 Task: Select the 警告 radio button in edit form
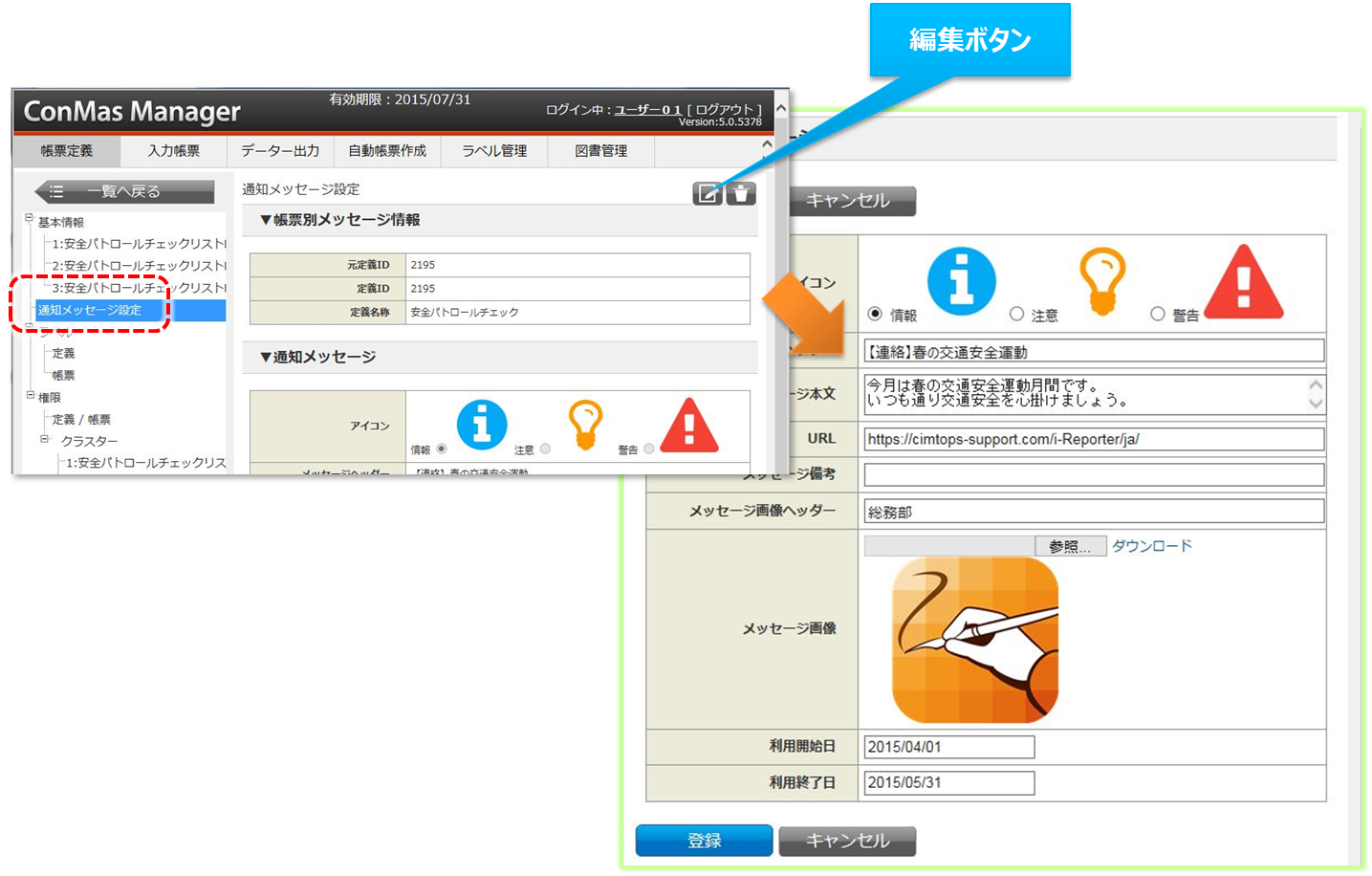pos(1157,314)
